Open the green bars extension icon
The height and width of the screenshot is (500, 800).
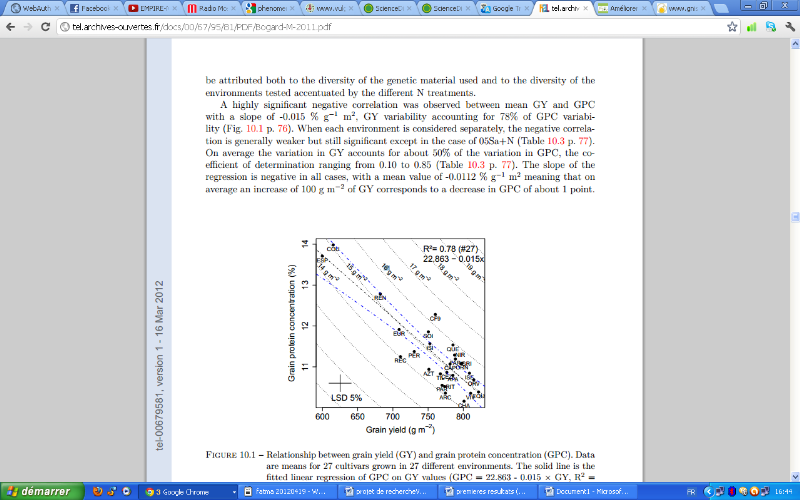click(x=752, y=27)
